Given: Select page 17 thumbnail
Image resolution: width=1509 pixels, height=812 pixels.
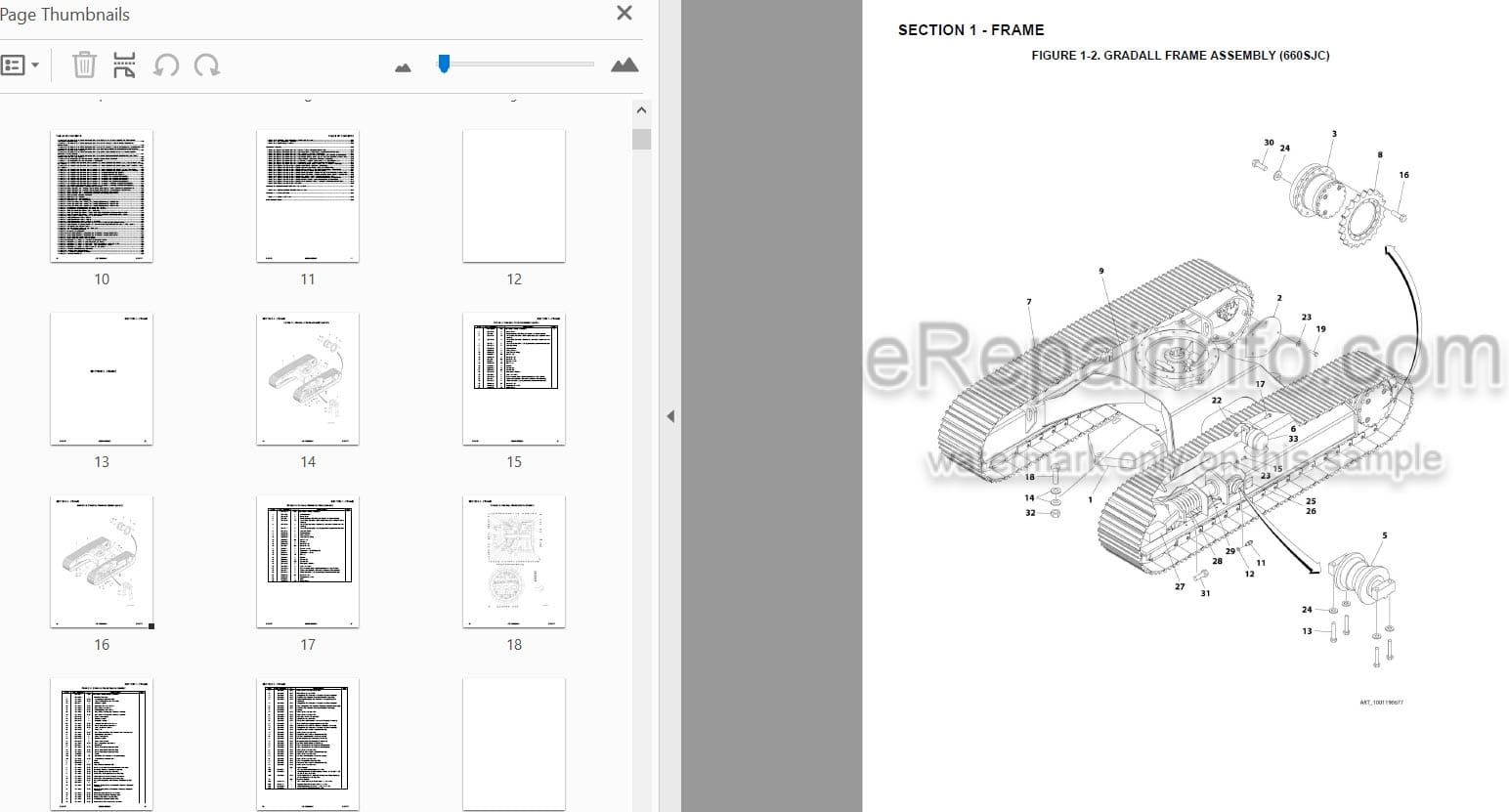Looking at the screenshot, I should pyautogui.click(x=308, y=562).
